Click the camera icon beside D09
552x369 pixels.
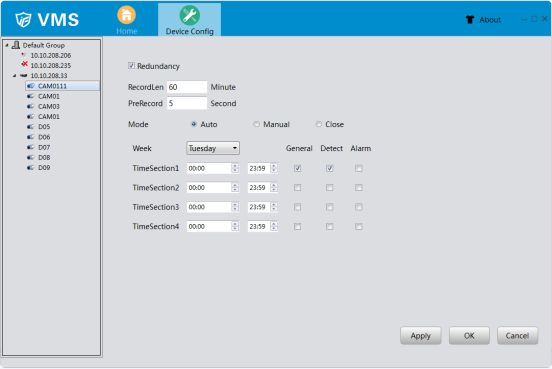(31, 168)
